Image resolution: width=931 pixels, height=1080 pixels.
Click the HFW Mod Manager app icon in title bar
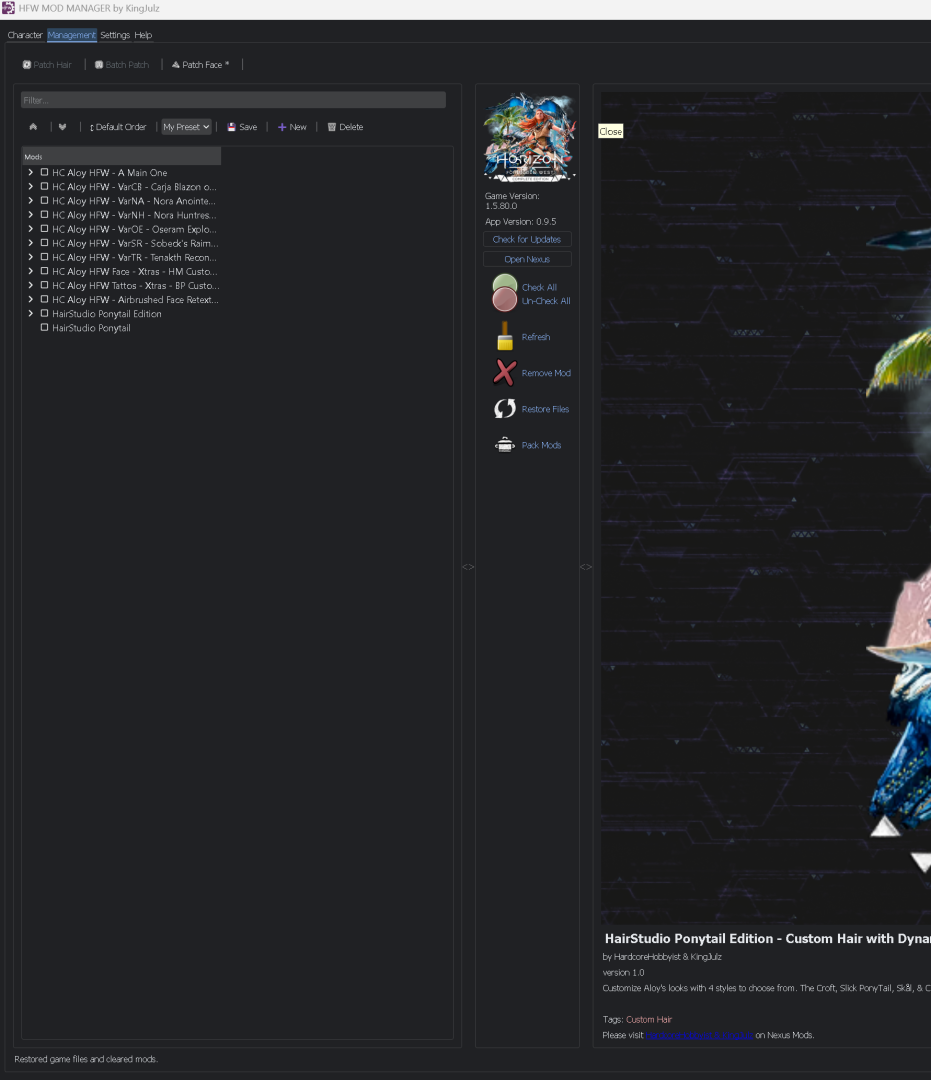8,8
